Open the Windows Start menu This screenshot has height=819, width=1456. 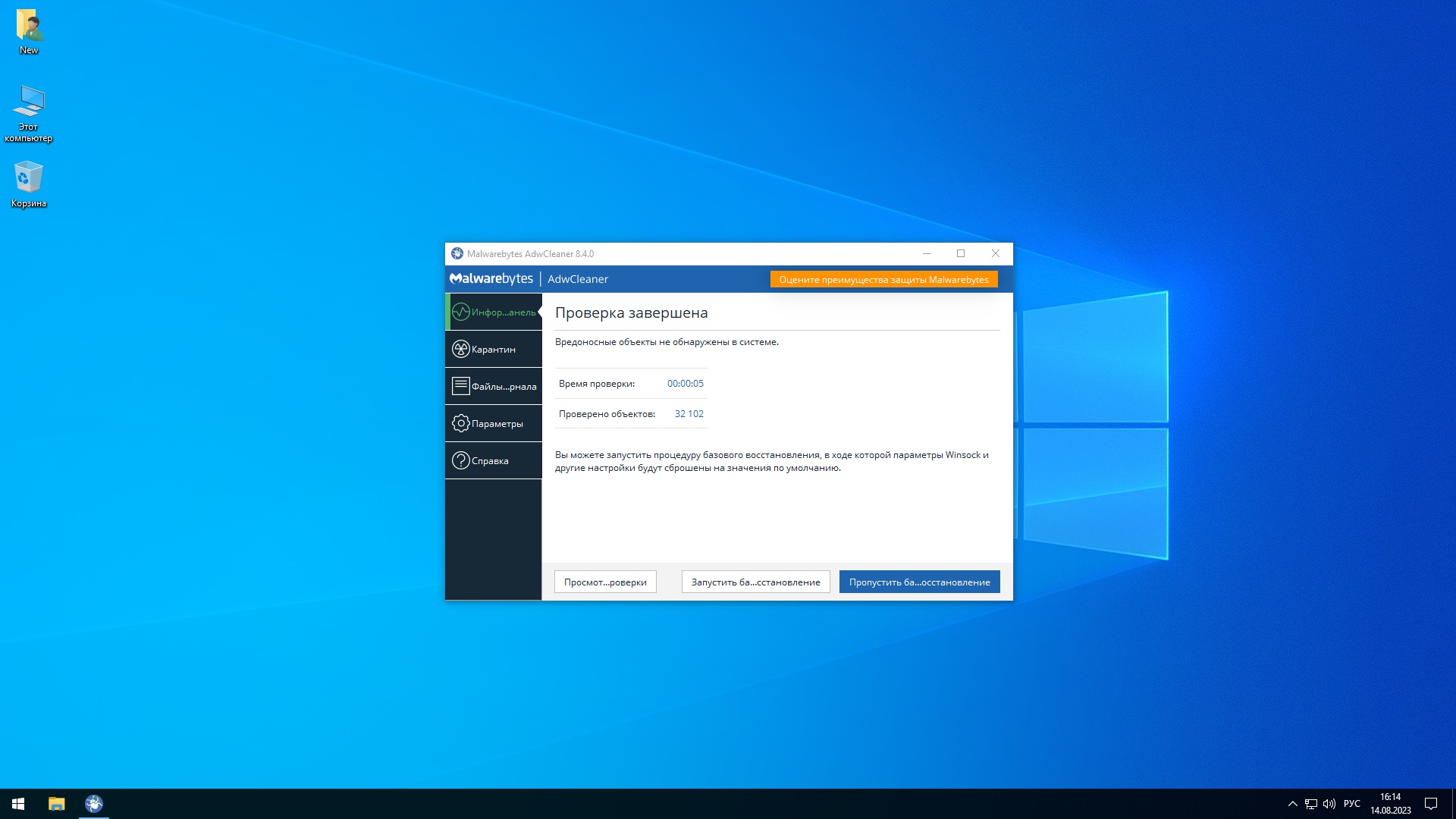pyautogui.click(x=18, y=804)
